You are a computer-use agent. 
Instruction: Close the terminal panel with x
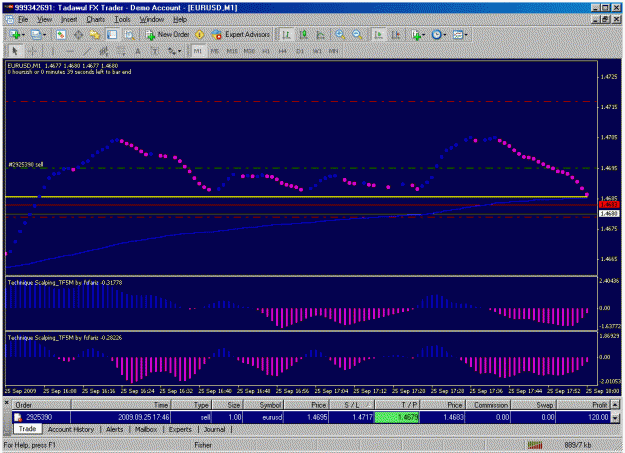click(6, 404)
